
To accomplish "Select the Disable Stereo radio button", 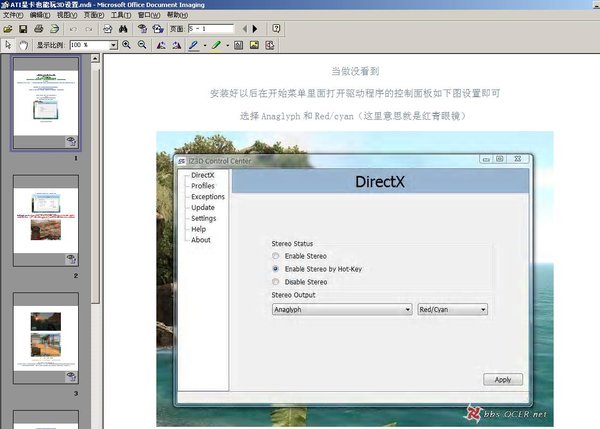I will pyautogui.click(x=275, y=282).
